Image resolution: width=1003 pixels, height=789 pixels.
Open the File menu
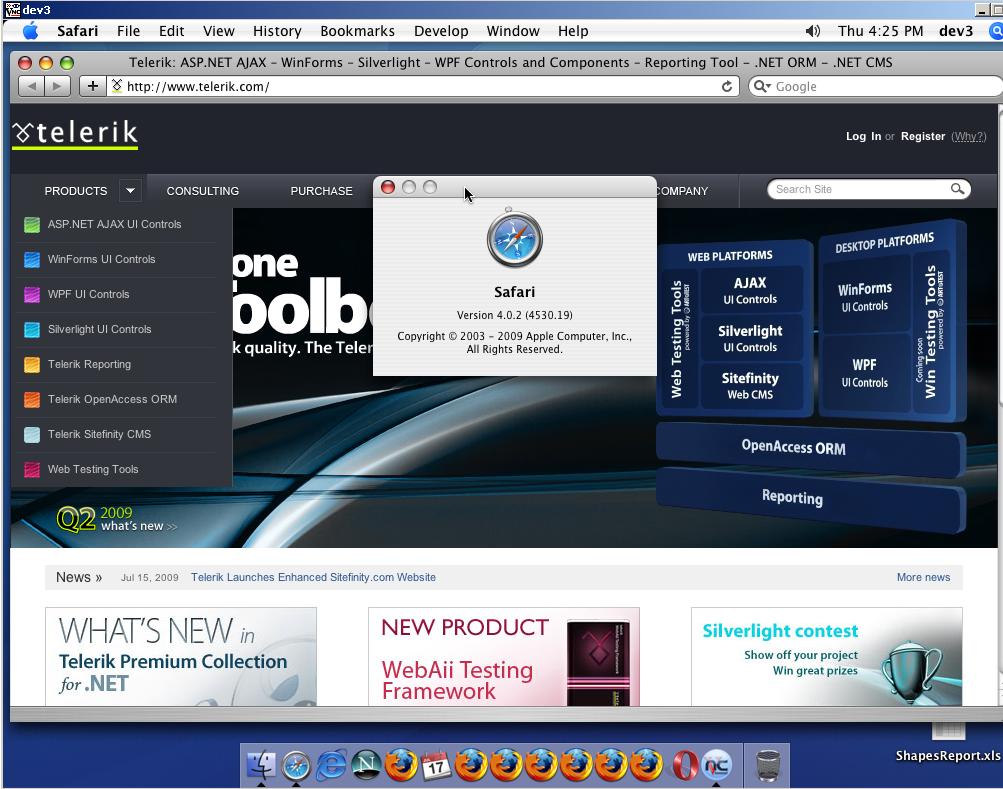pos(129,31)
